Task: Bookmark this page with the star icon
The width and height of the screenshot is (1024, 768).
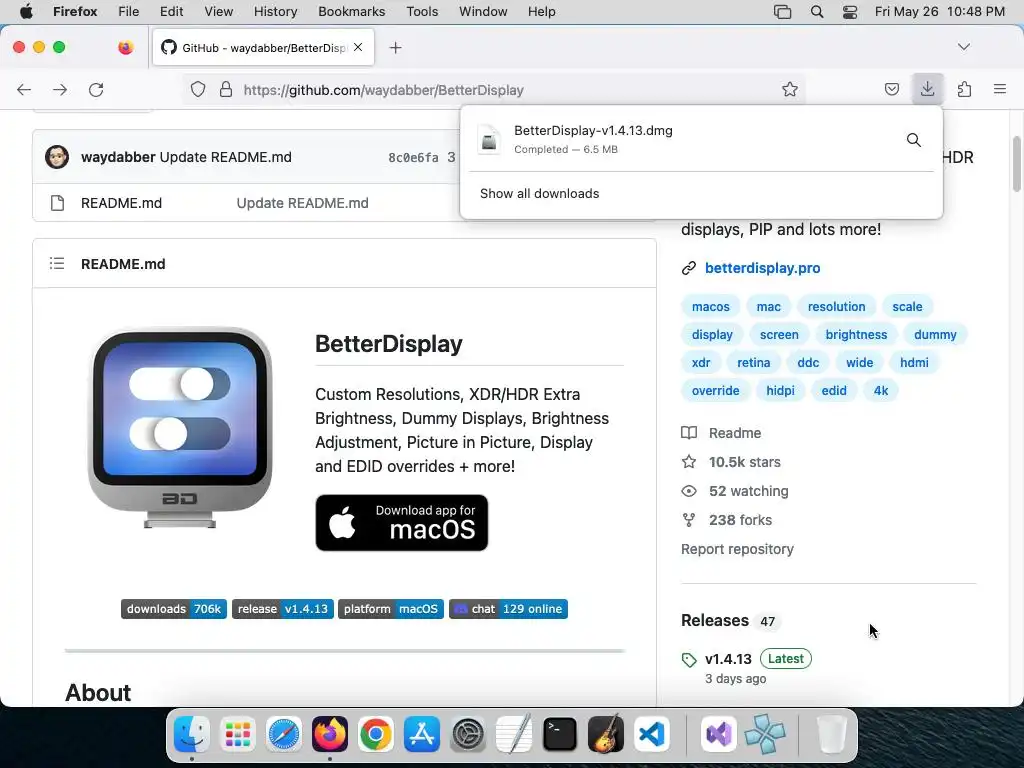Action: pyautogui.click(x=790, y=89)
